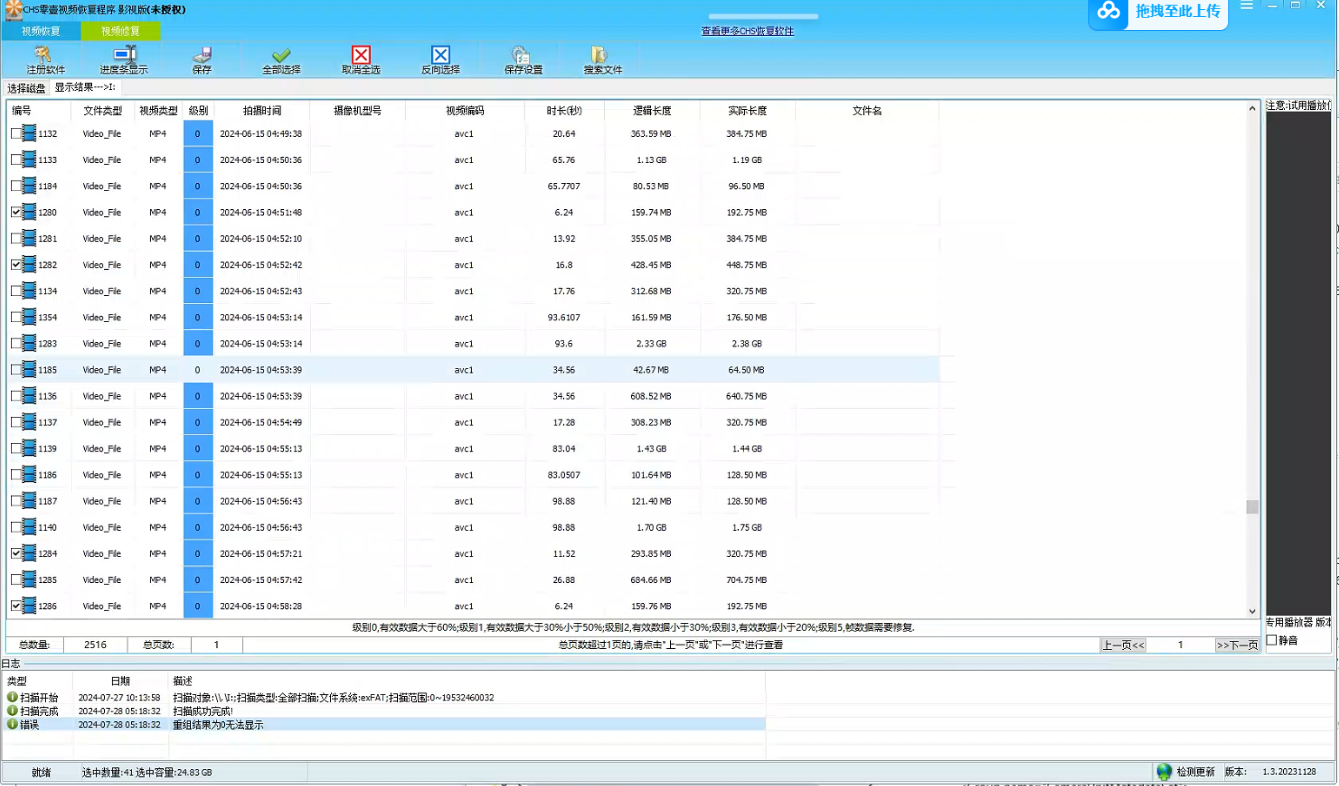Click the blue 级别 cell for file 1187
Image resolution: width=1339 pixels, height=786 pixels.
tap(198, 501)
